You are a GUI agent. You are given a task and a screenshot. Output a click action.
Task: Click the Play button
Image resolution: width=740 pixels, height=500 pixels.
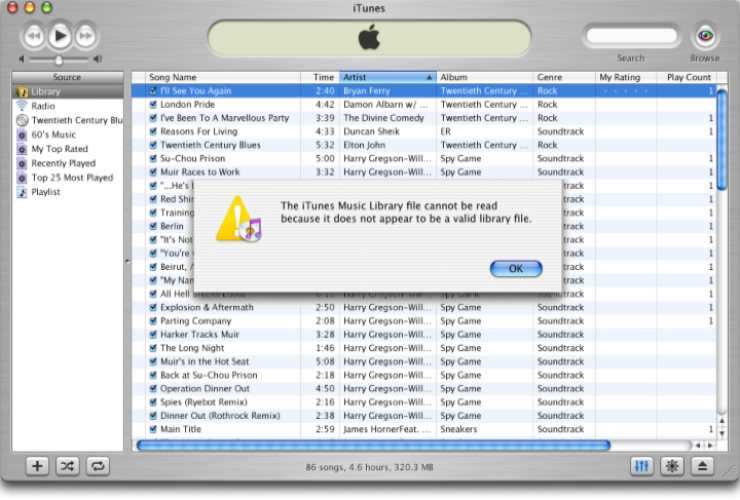coord(59,36)
